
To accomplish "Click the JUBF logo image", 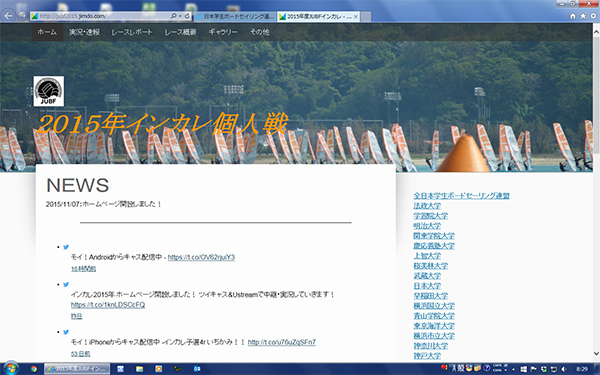I will point(49,91).
